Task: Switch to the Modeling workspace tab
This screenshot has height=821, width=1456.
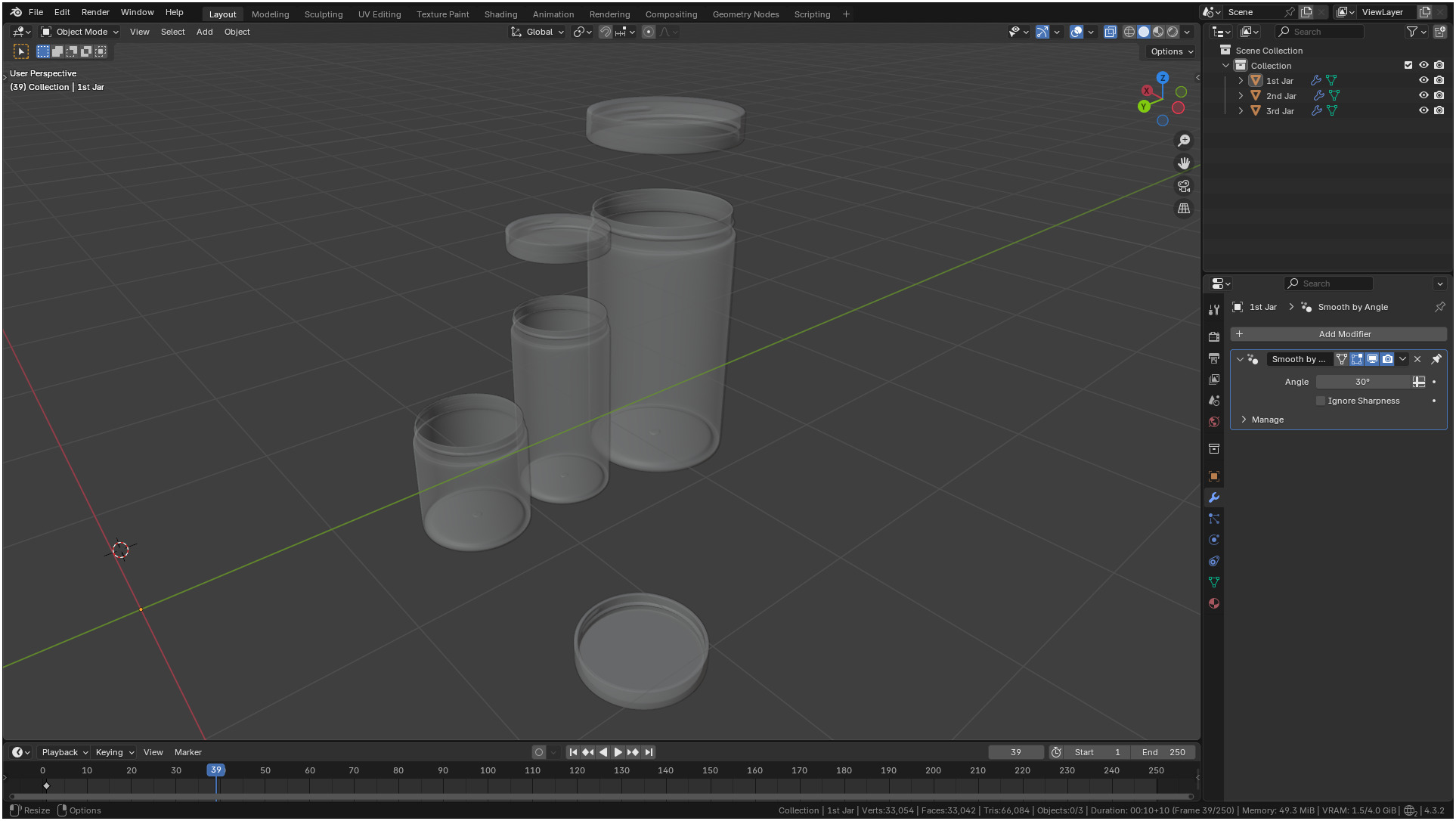Action: coord(270,14)
